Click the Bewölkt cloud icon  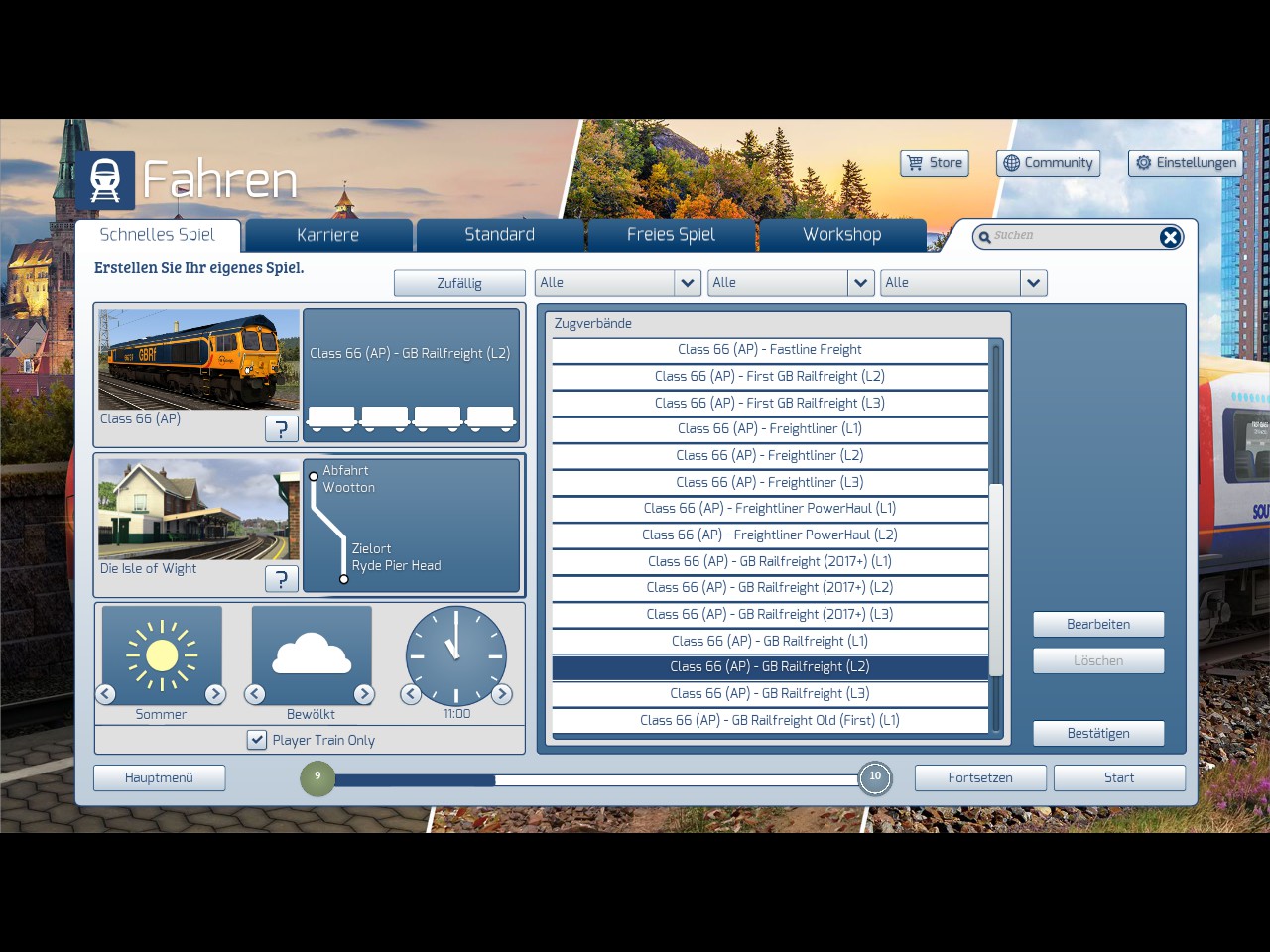click(x=312, y=655)
